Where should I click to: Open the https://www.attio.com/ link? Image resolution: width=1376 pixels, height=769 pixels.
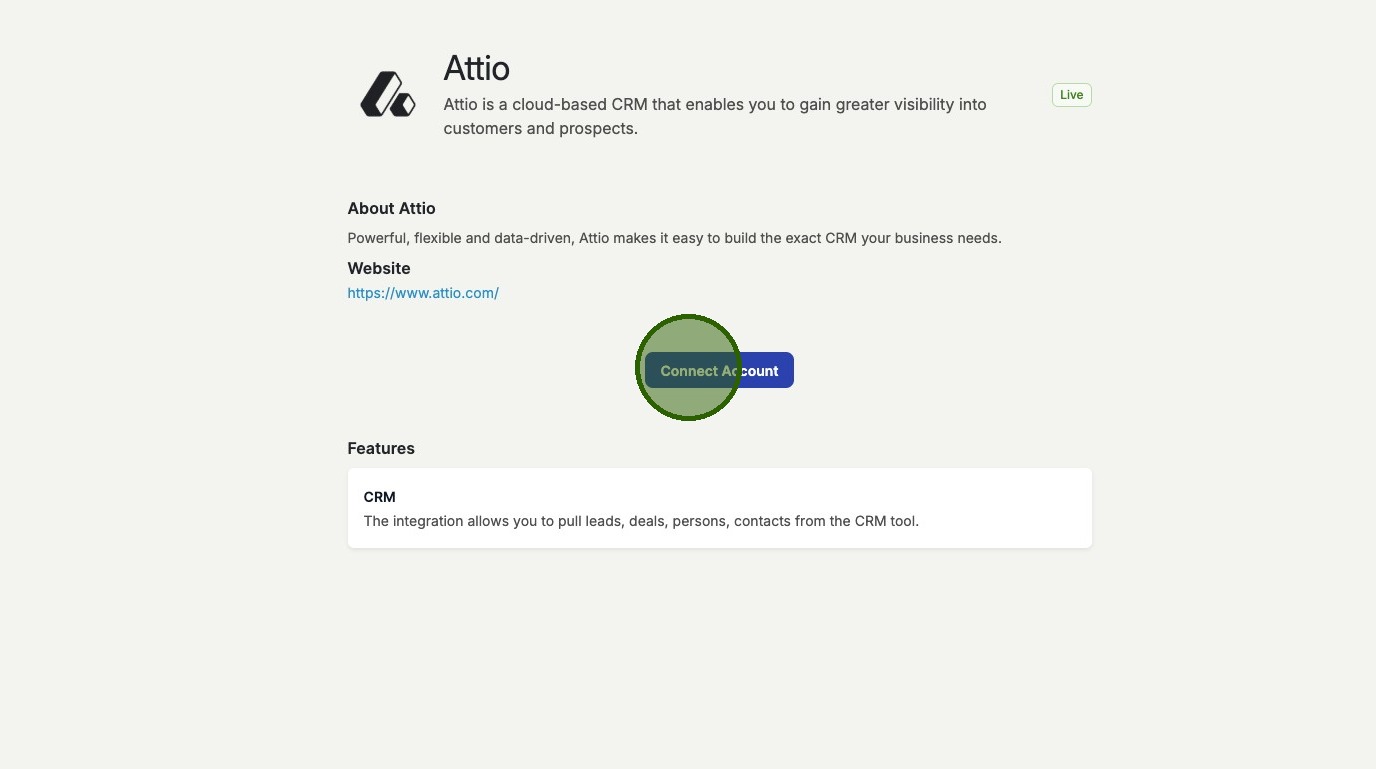423,293
